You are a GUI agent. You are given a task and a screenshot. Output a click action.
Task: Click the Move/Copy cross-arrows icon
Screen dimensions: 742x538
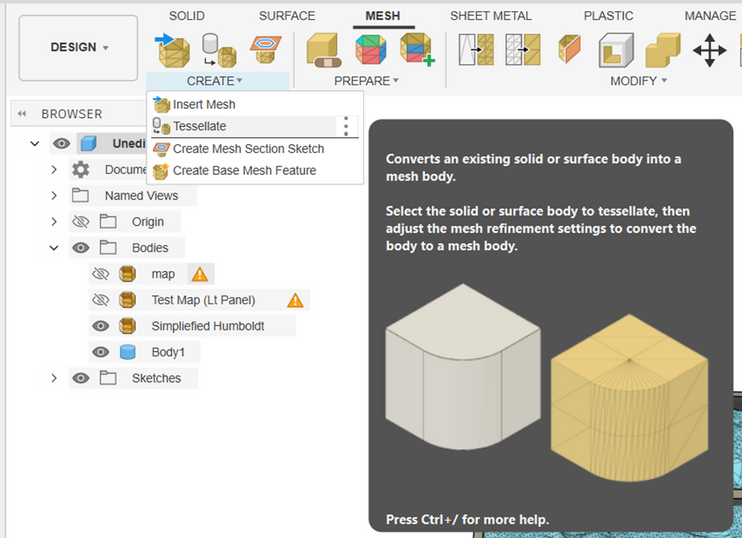709,49
